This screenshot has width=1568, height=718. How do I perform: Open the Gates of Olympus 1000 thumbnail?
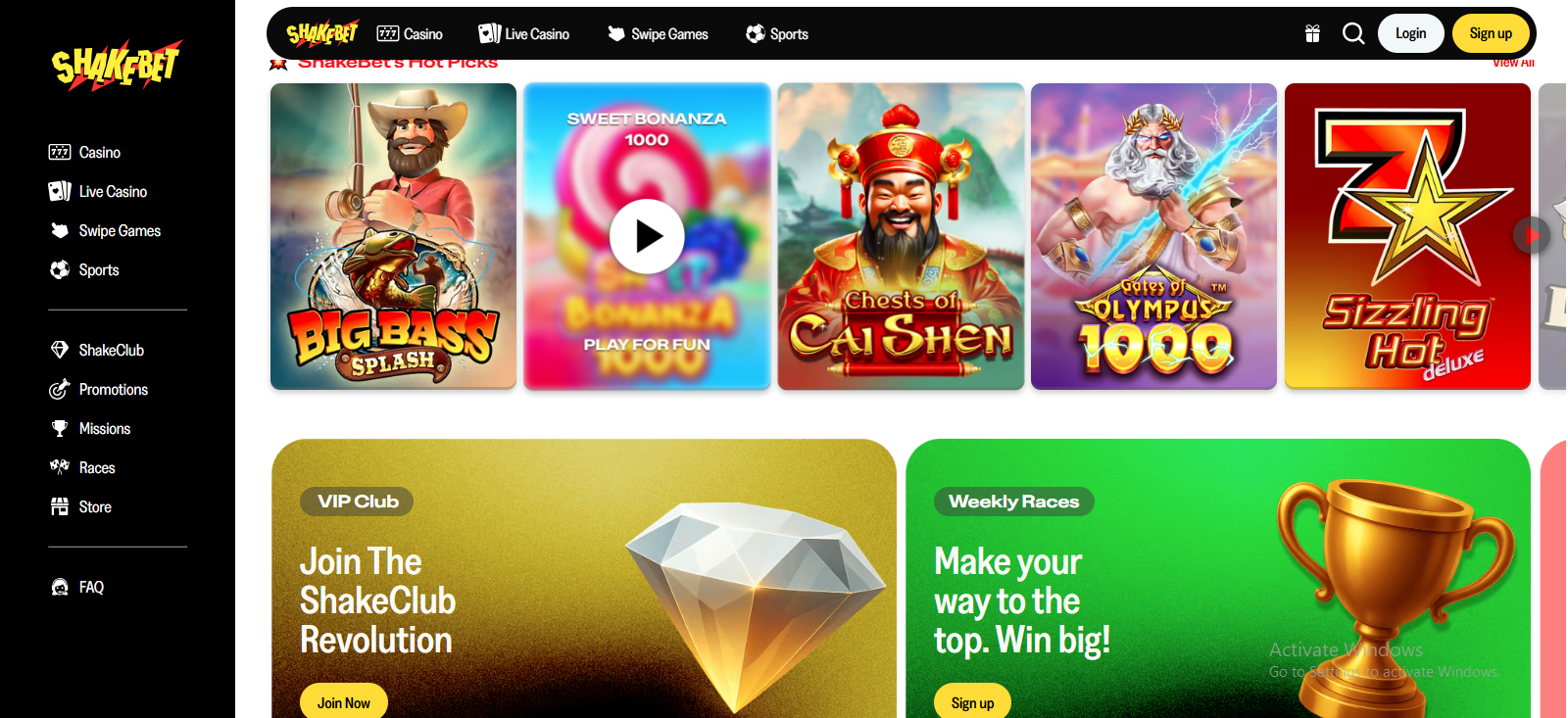[x=1153, y=236]
